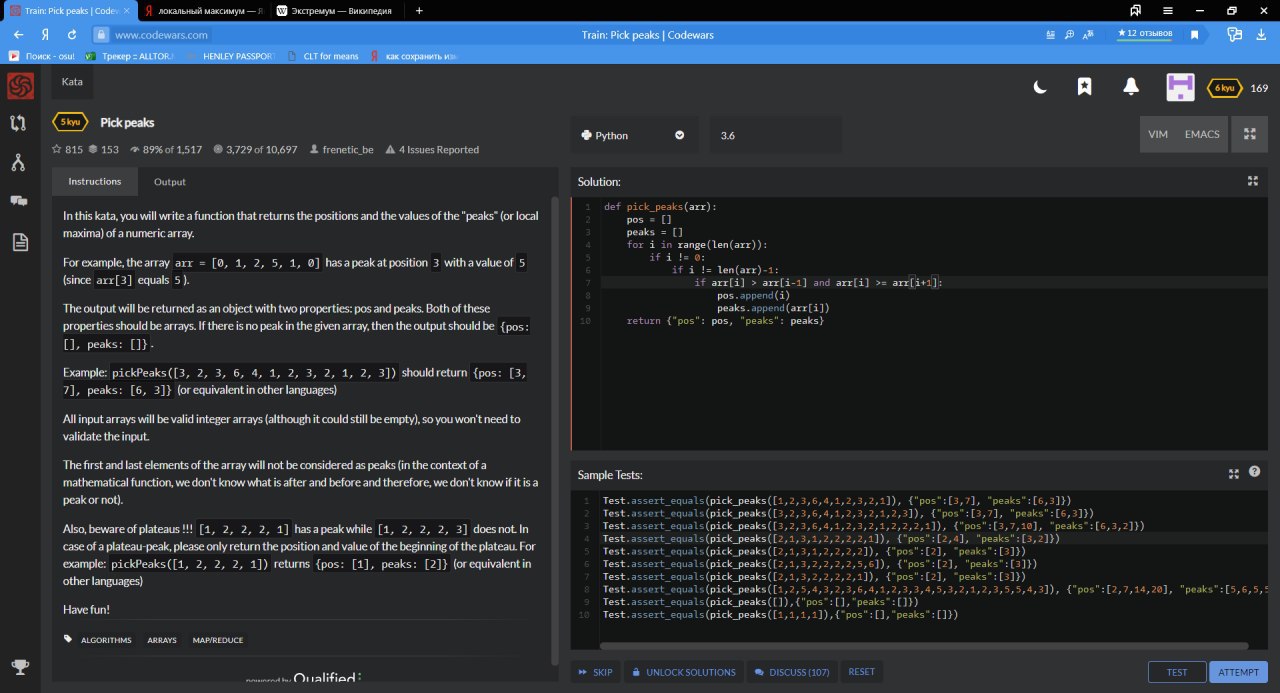Bookmark the page with address bar bookmark icon
The image size is (1280, 693).
pos(1194,34)
